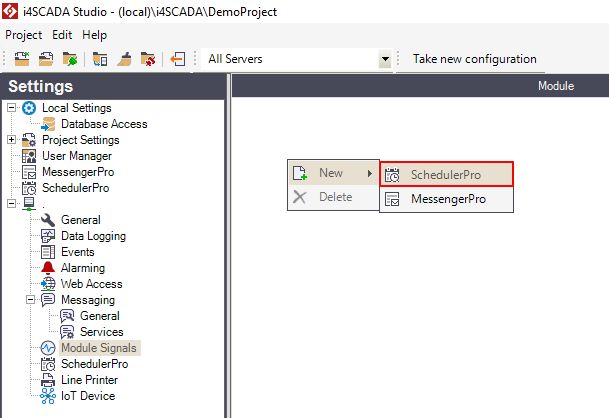Click the Project Settings icon in tree

pyautogui.click(x=29, y=140)
